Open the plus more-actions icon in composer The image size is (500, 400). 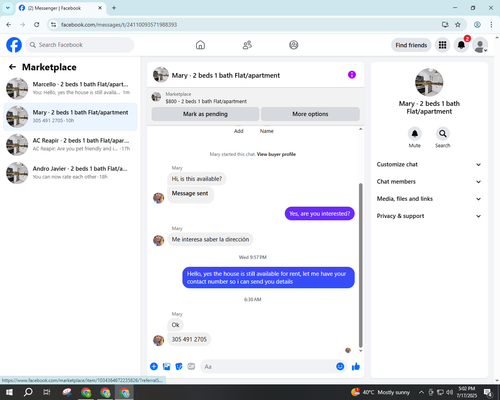154,367
